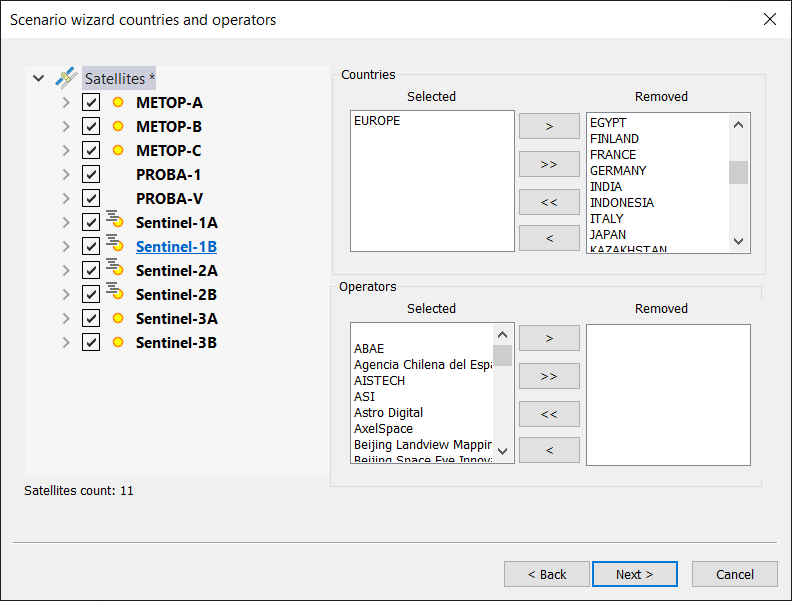Select EUROPE in the Selected countries list
This screenshot has height=601, width=792.
pyautogui.click(x=377, y=121)
